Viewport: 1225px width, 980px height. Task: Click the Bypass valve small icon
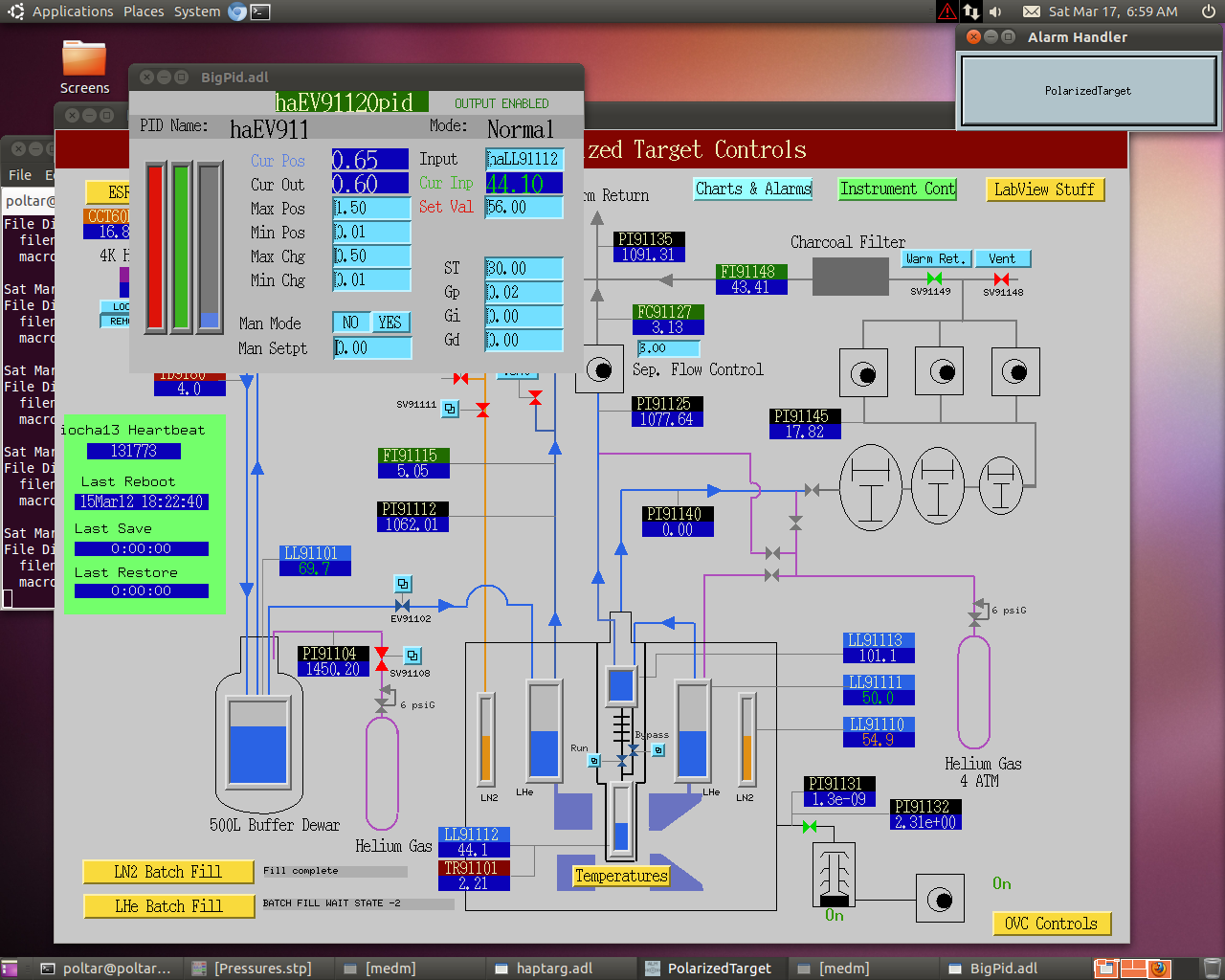(x=658, y=750)
